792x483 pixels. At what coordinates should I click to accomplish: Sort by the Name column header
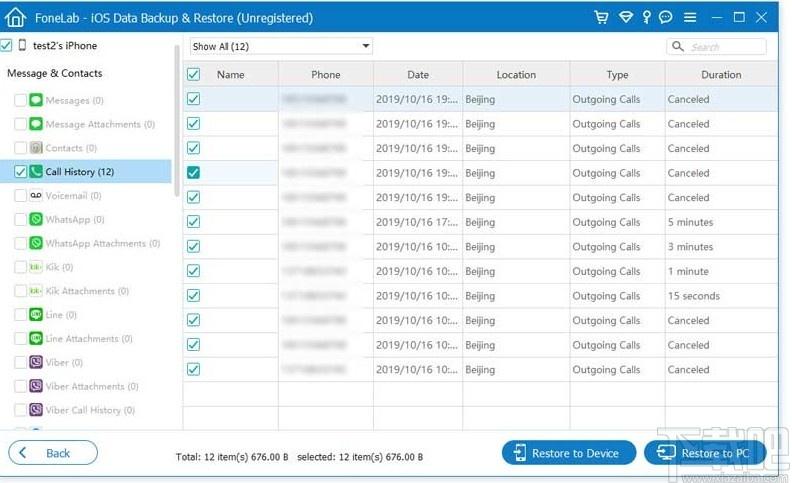231,74
